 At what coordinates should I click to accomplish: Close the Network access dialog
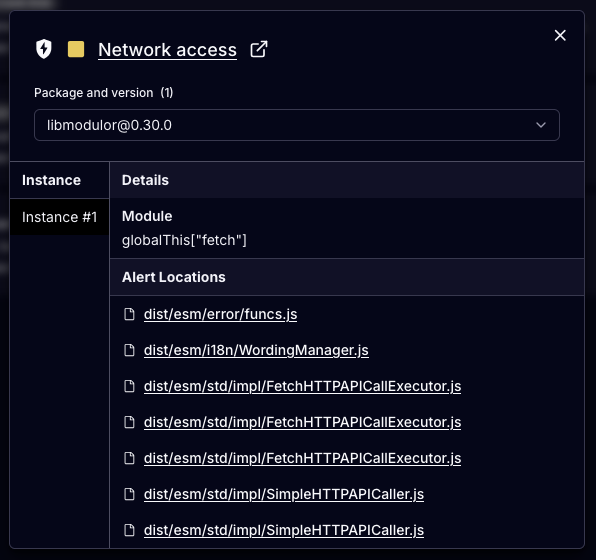click(x=560, y=35)
